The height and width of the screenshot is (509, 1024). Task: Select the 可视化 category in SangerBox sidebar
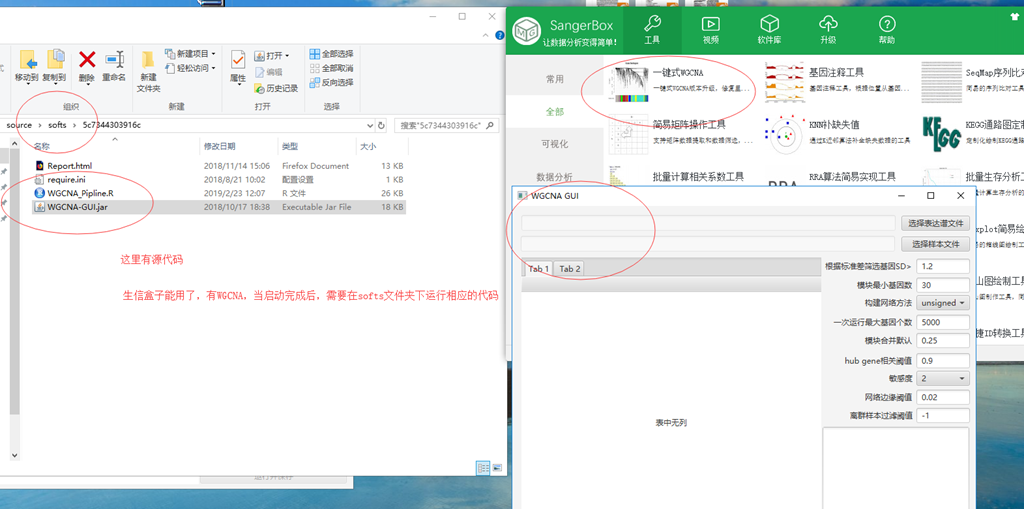coord(554,144)
